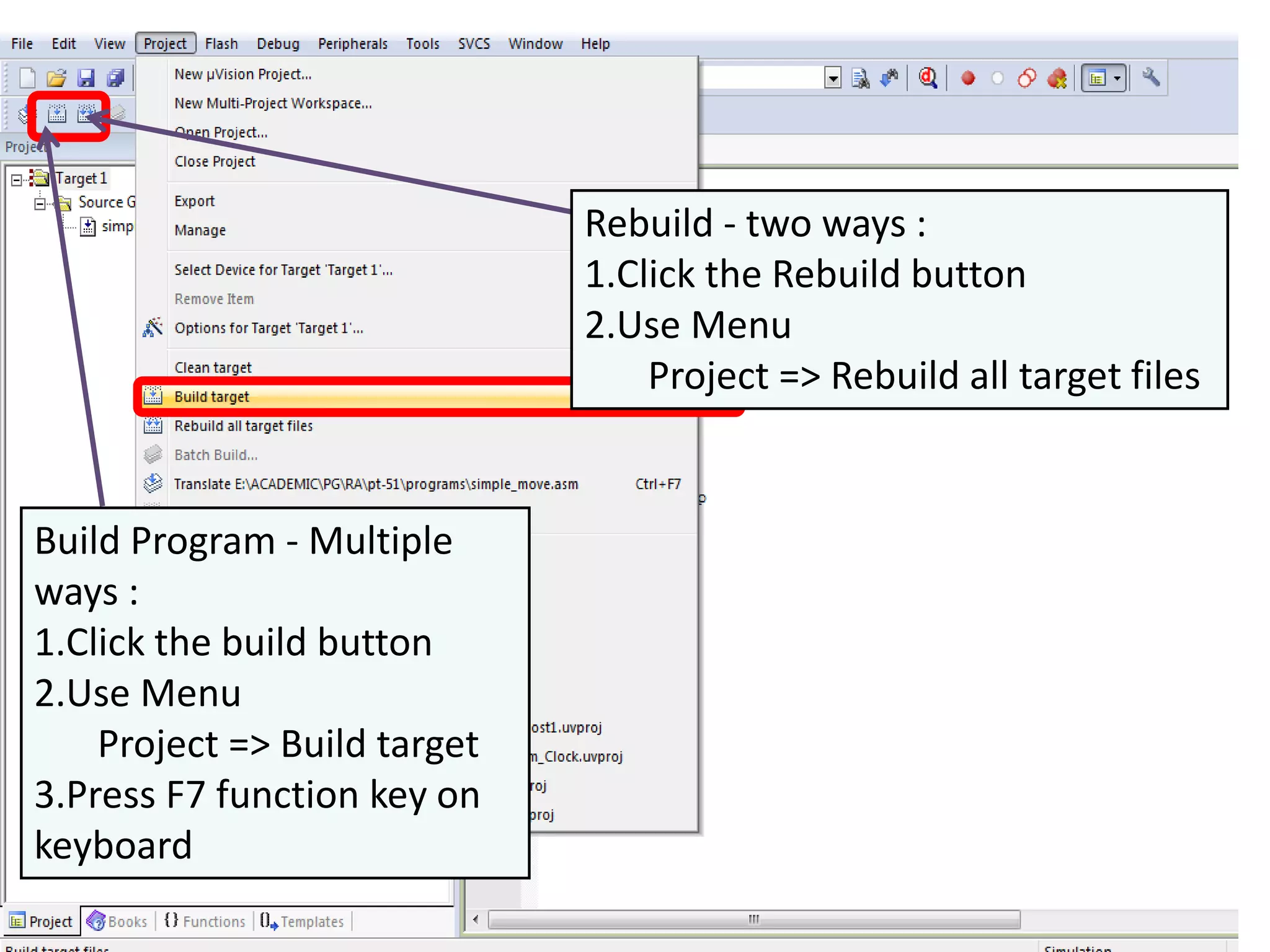Click the Kill all breakpoints icon
1270x952 pixels.
tap(1057, 78)
